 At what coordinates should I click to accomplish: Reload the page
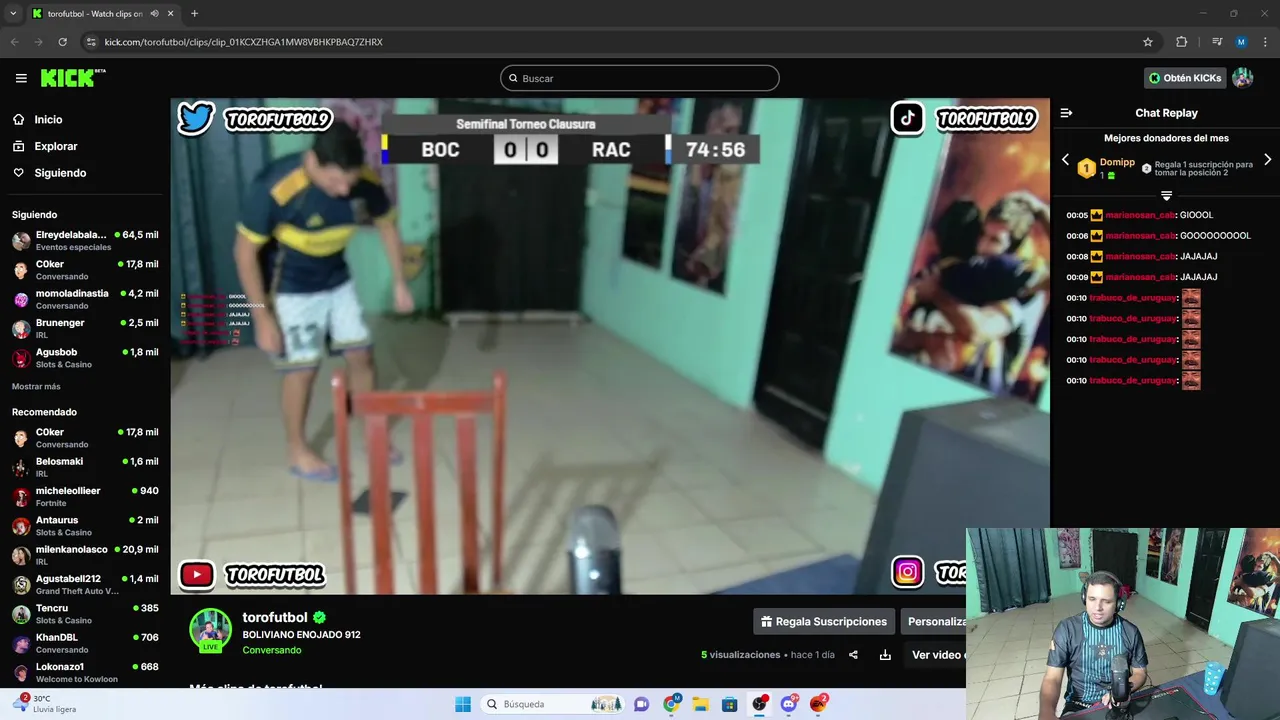62,42
